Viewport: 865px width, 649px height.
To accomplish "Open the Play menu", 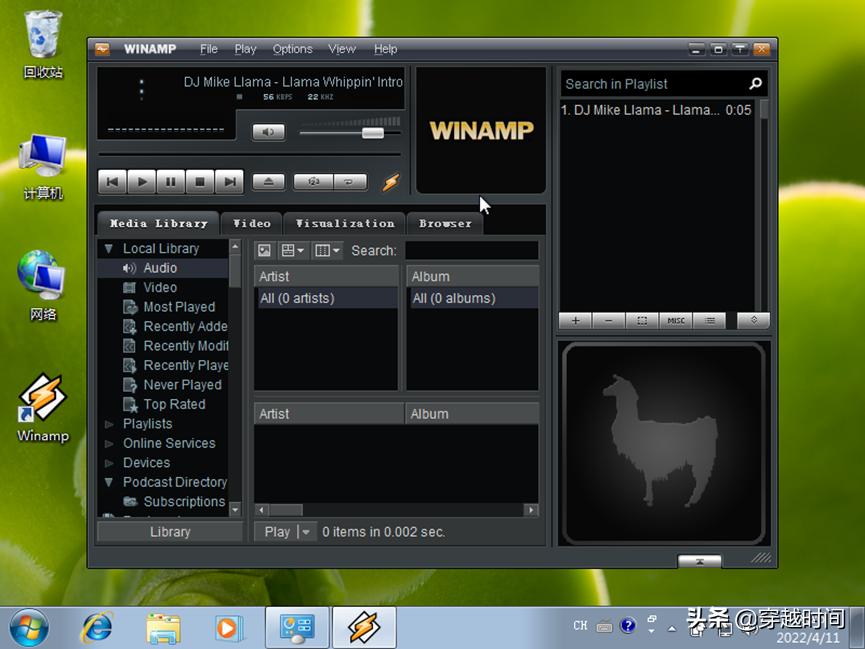I will (245, 49).
